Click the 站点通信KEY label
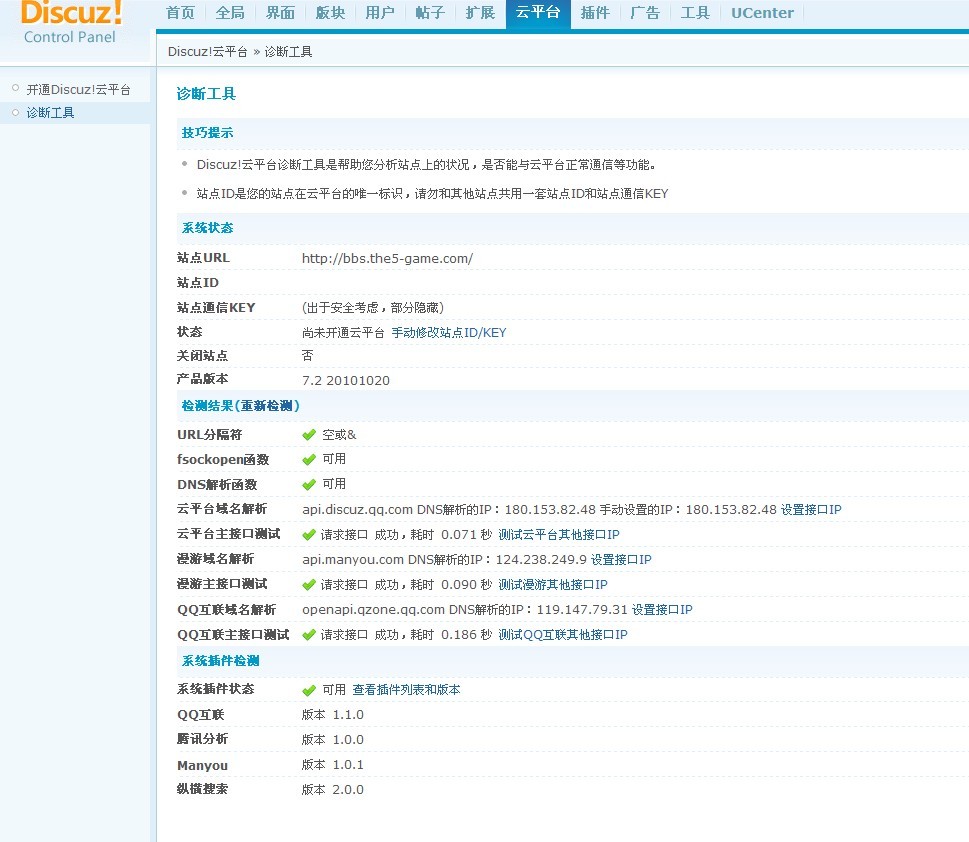Image resolution: width=969 pixels, height=842 pixels. 216,308
